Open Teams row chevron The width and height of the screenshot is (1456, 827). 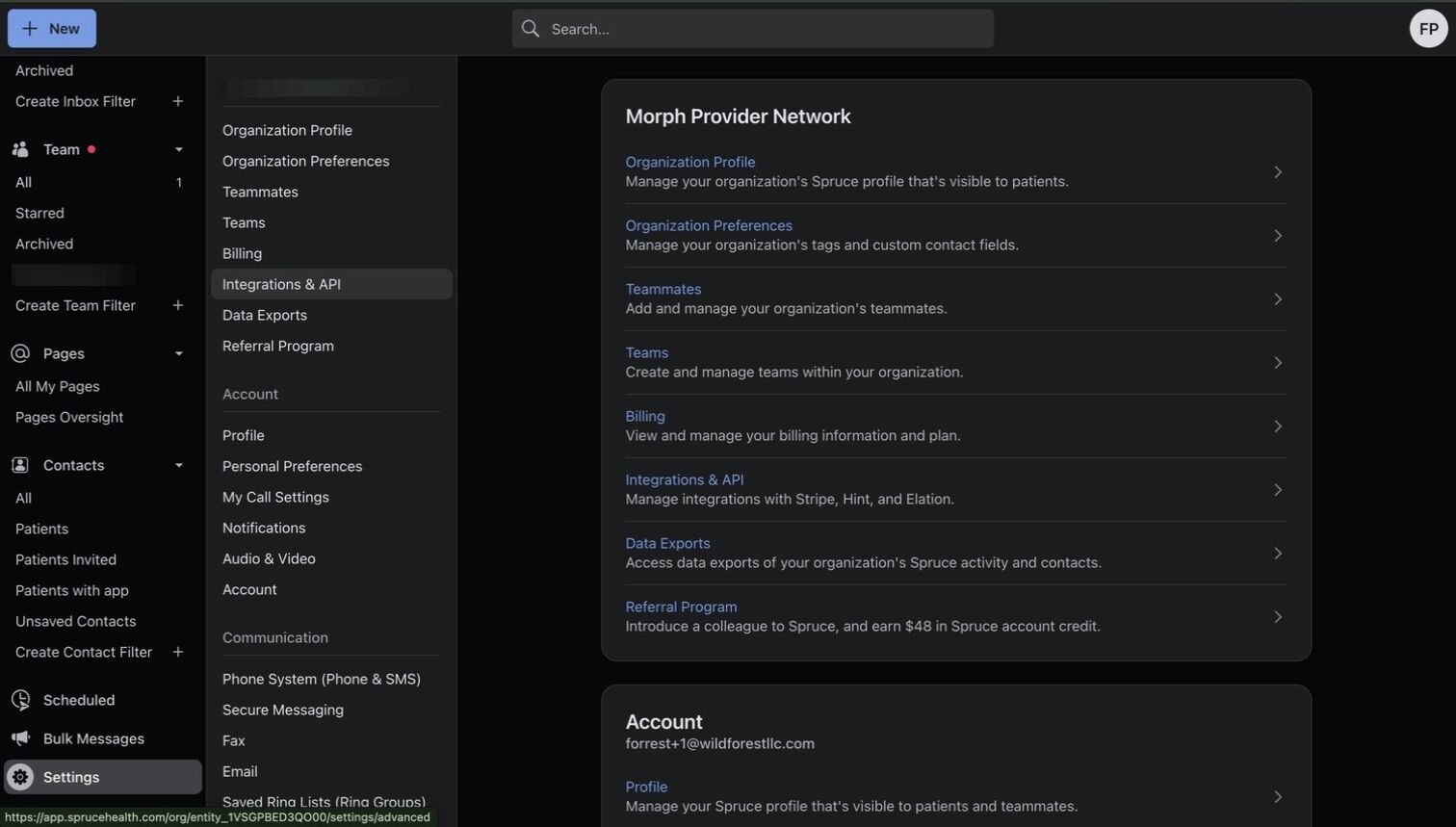1278,363
